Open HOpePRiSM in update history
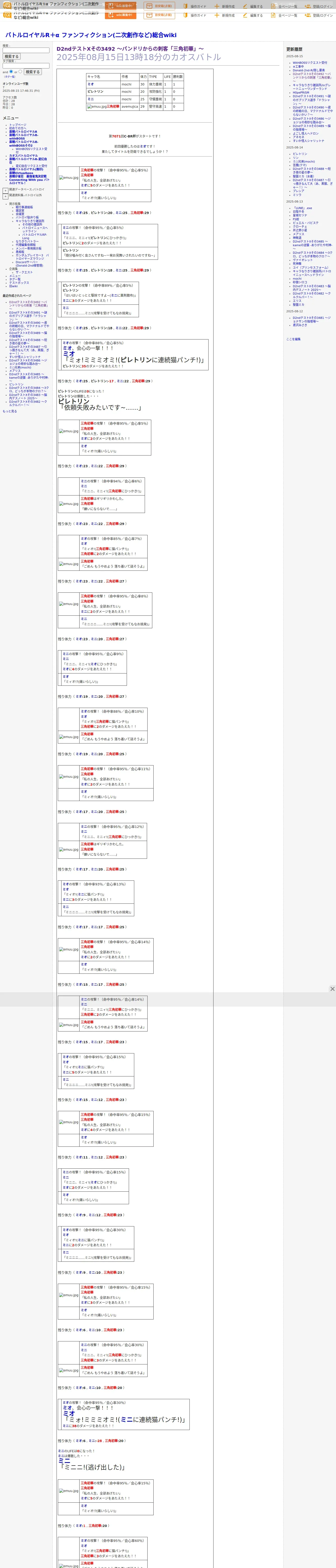This screenshot has height=1568, width=336. click(x=301, y=93)
